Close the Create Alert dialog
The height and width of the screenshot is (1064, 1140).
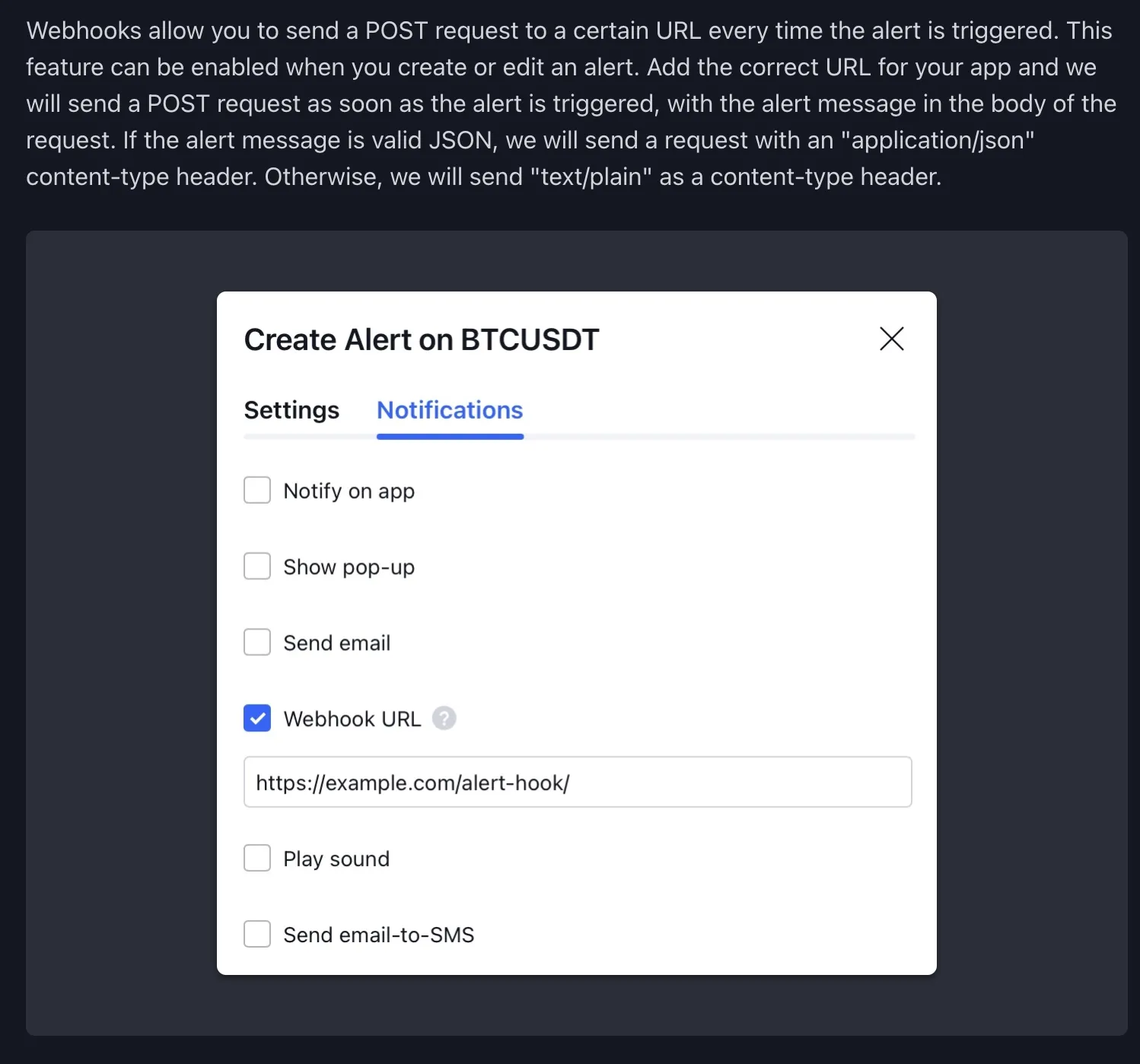pyautogui.click(x=891, y=339)
